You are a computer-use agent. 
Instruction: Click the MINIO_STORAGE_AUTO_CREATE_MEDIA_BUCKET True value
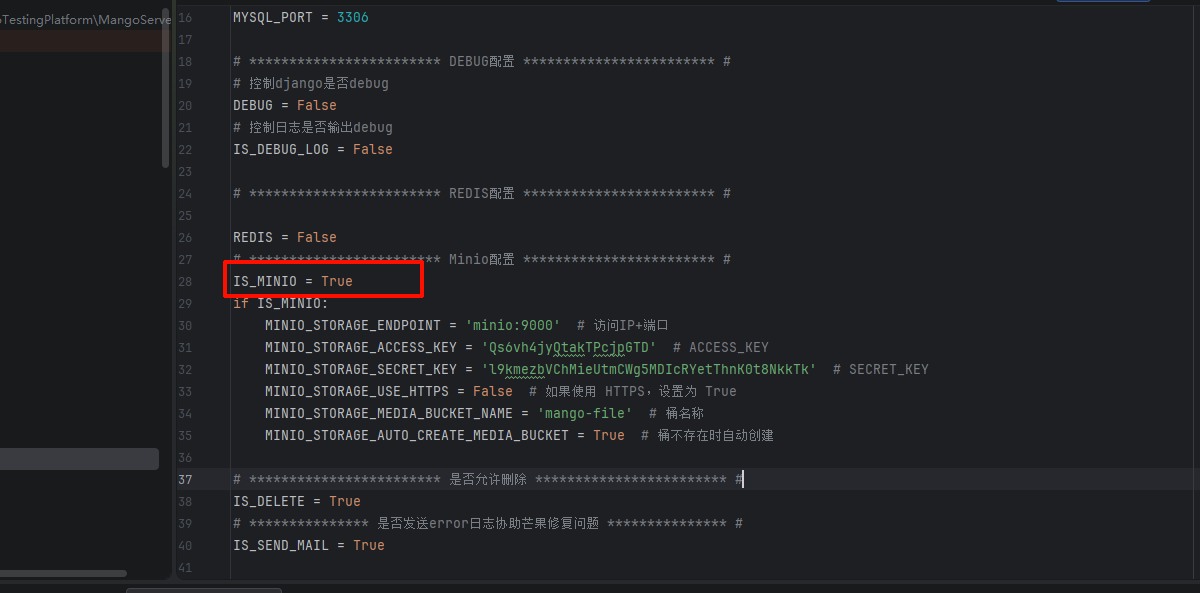[x=608, y=436]
